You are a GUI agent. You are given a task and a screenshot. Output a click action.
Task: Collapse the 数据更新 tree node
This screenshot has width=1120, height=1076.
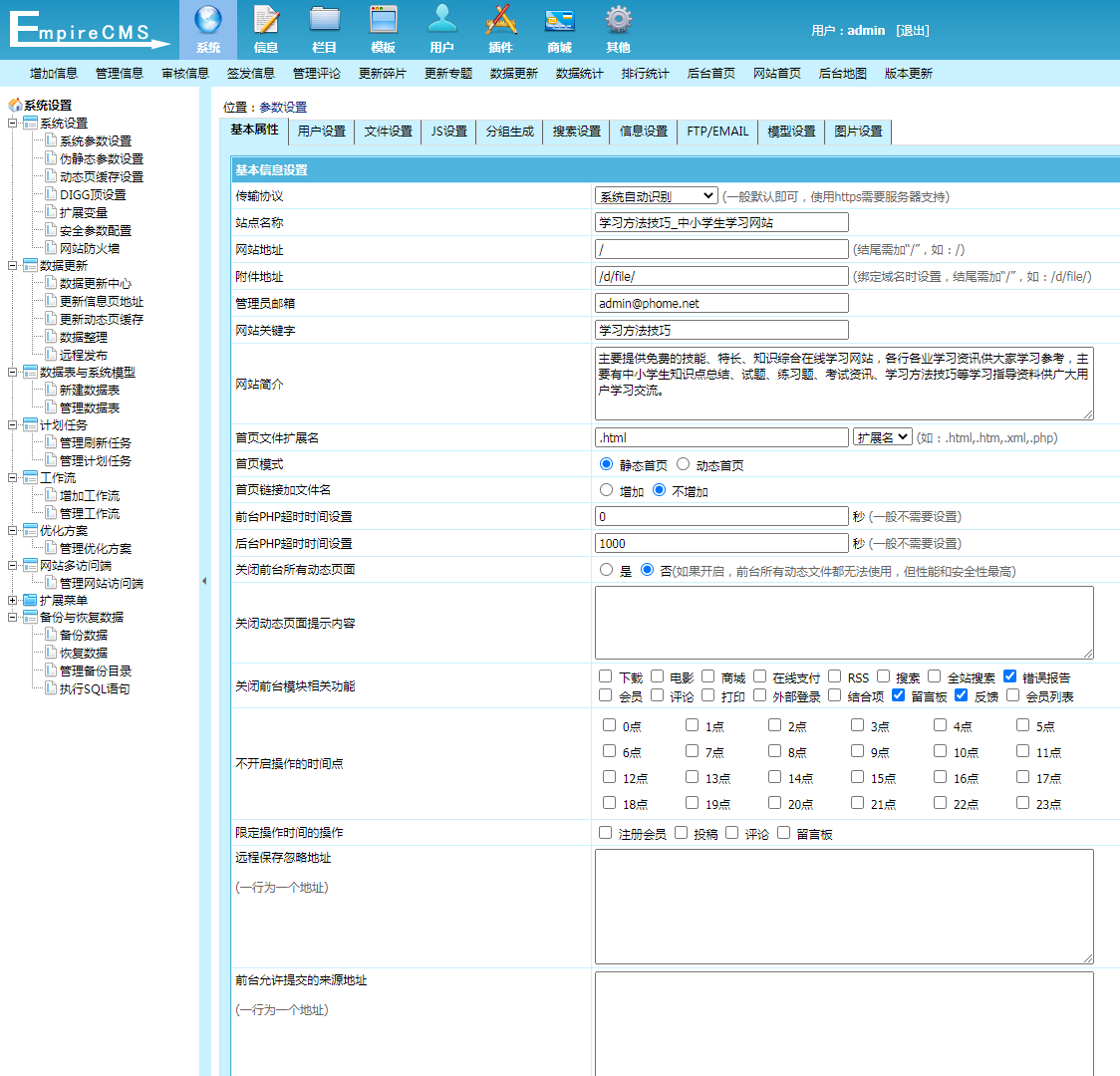point(12,265)
